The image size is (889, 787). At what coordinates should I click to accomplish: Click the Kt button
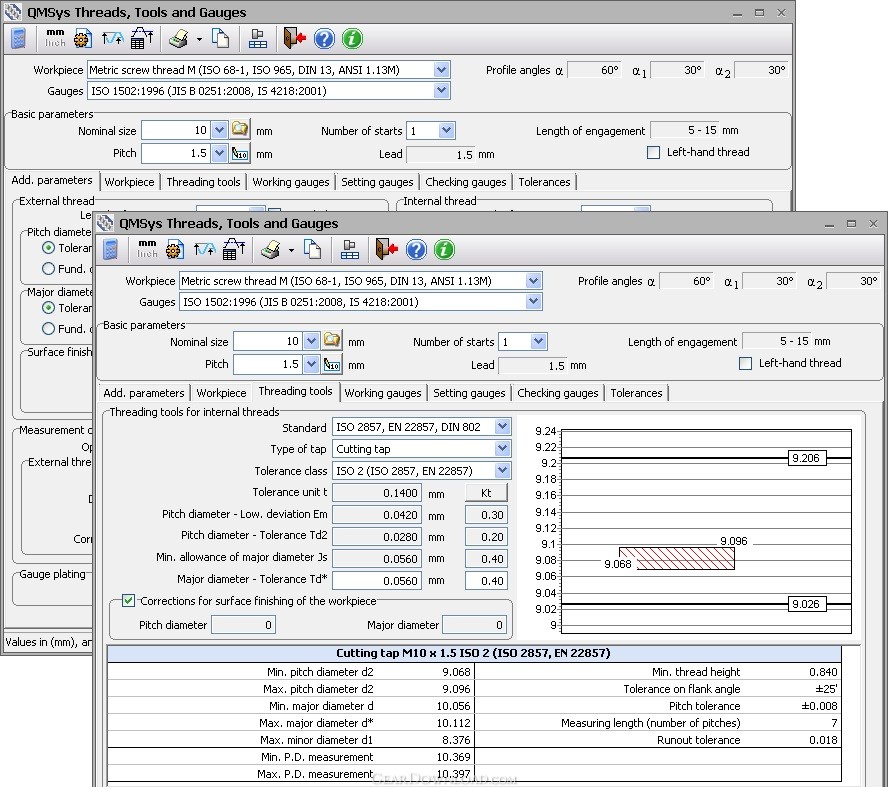click(486, 493)
